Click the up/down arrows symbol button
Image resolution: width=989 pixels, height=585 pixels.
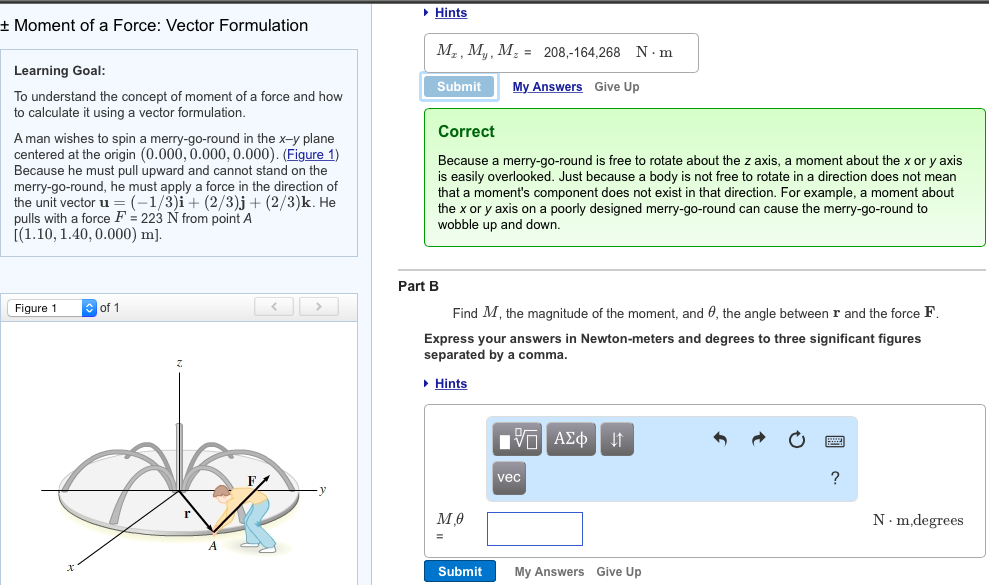click(616, 439)
